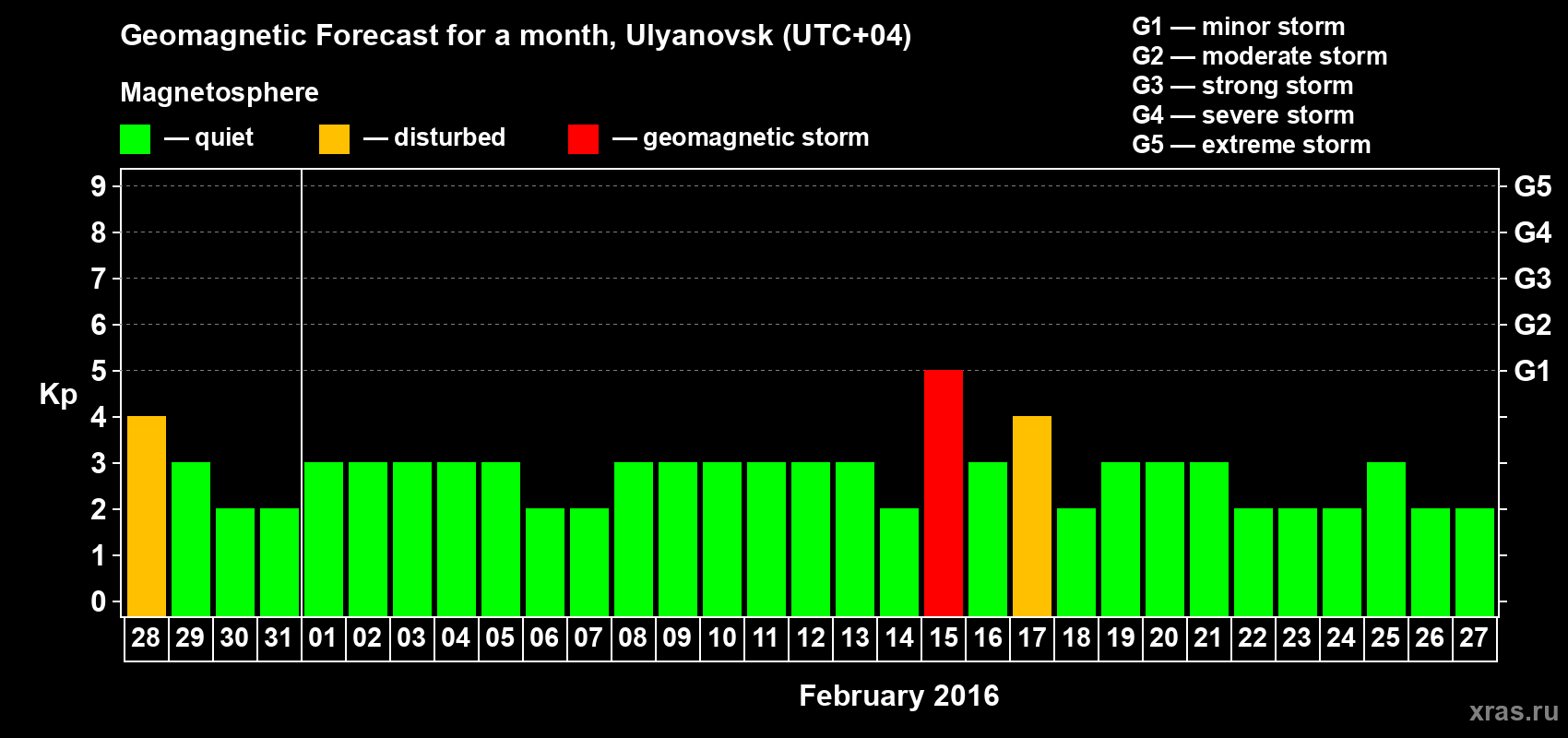Click the Kp value 0 on the axis
Viewport: 1568px width, 738px height.
click(99, 601)
